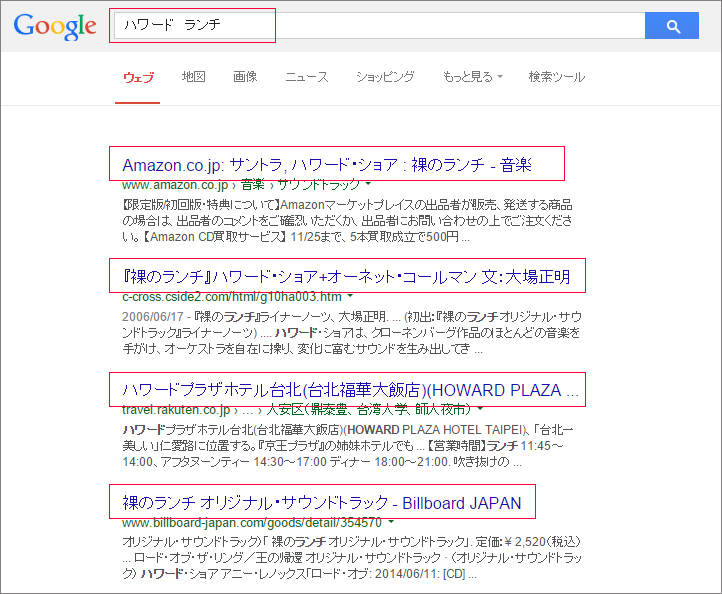The height and width of the screenshot is (594, 722).
Task: Expand arrow next to c-cross.cside2.com URL
Action: click(350, 296)
